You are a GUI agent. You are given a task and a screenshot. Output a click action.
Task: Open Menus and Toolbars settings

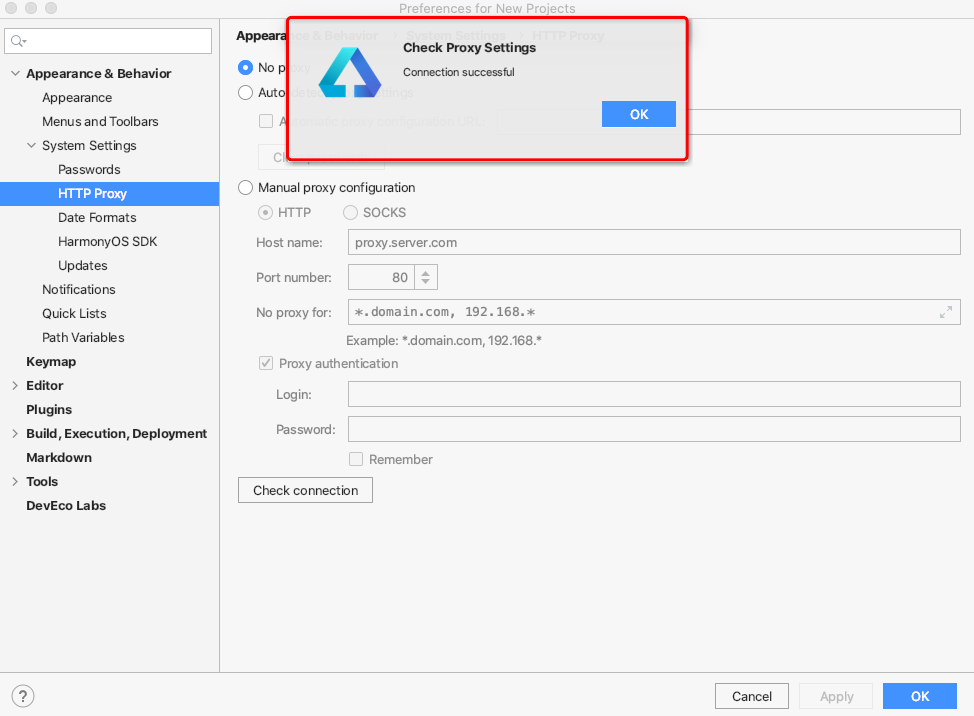tap(100, 122)
